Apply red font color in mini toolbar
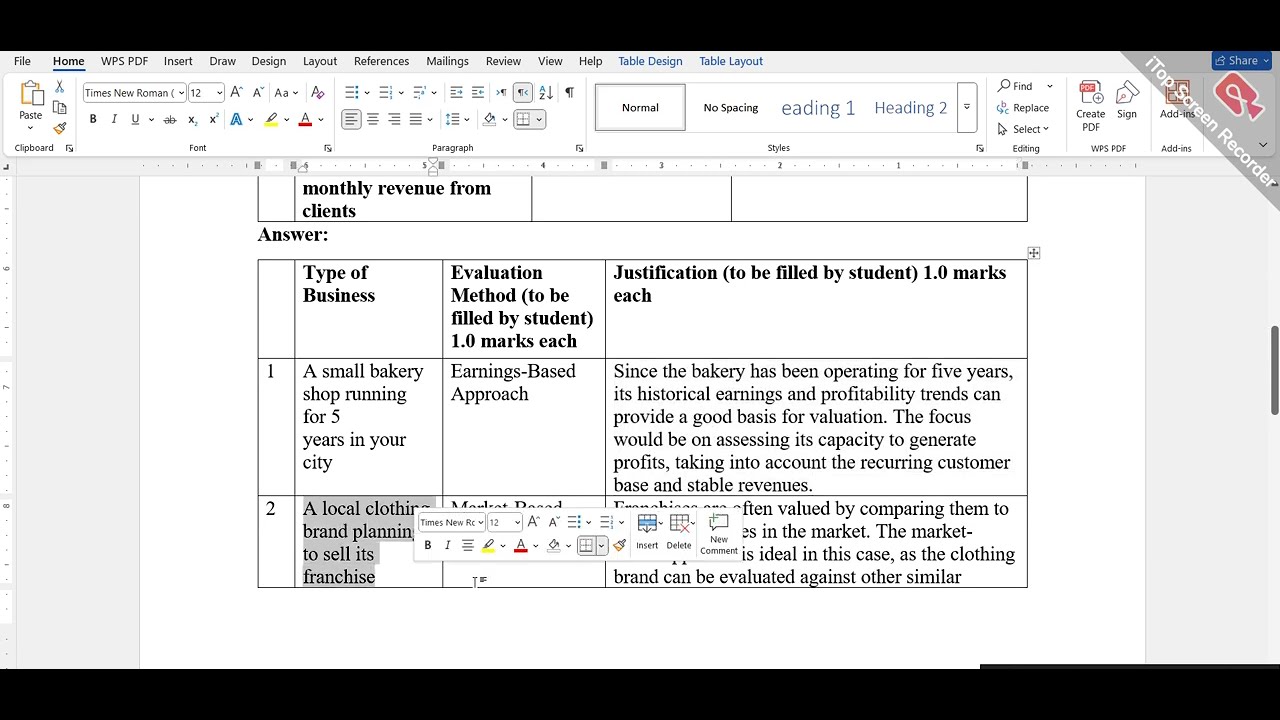This screenshot has width=1280, height=720. (520, 545)
